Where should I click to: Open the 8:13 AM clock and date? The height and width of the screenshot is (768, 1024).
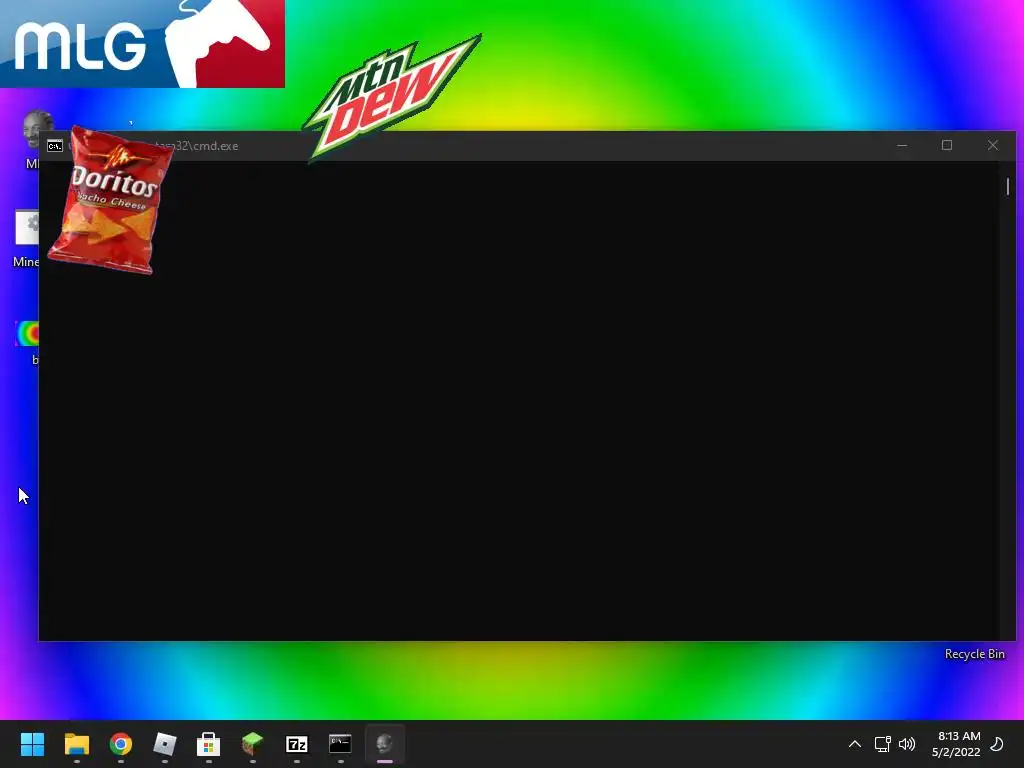(956, 744)
